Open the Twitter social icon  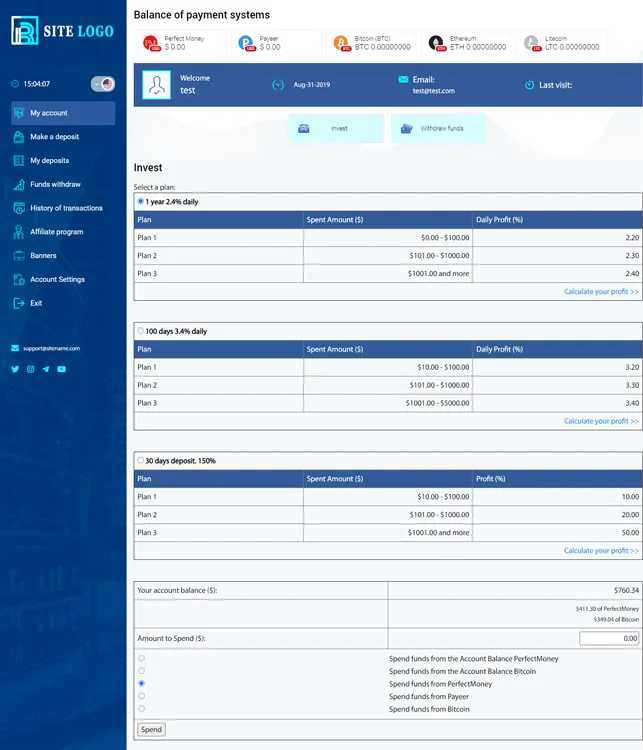[15, 369]
